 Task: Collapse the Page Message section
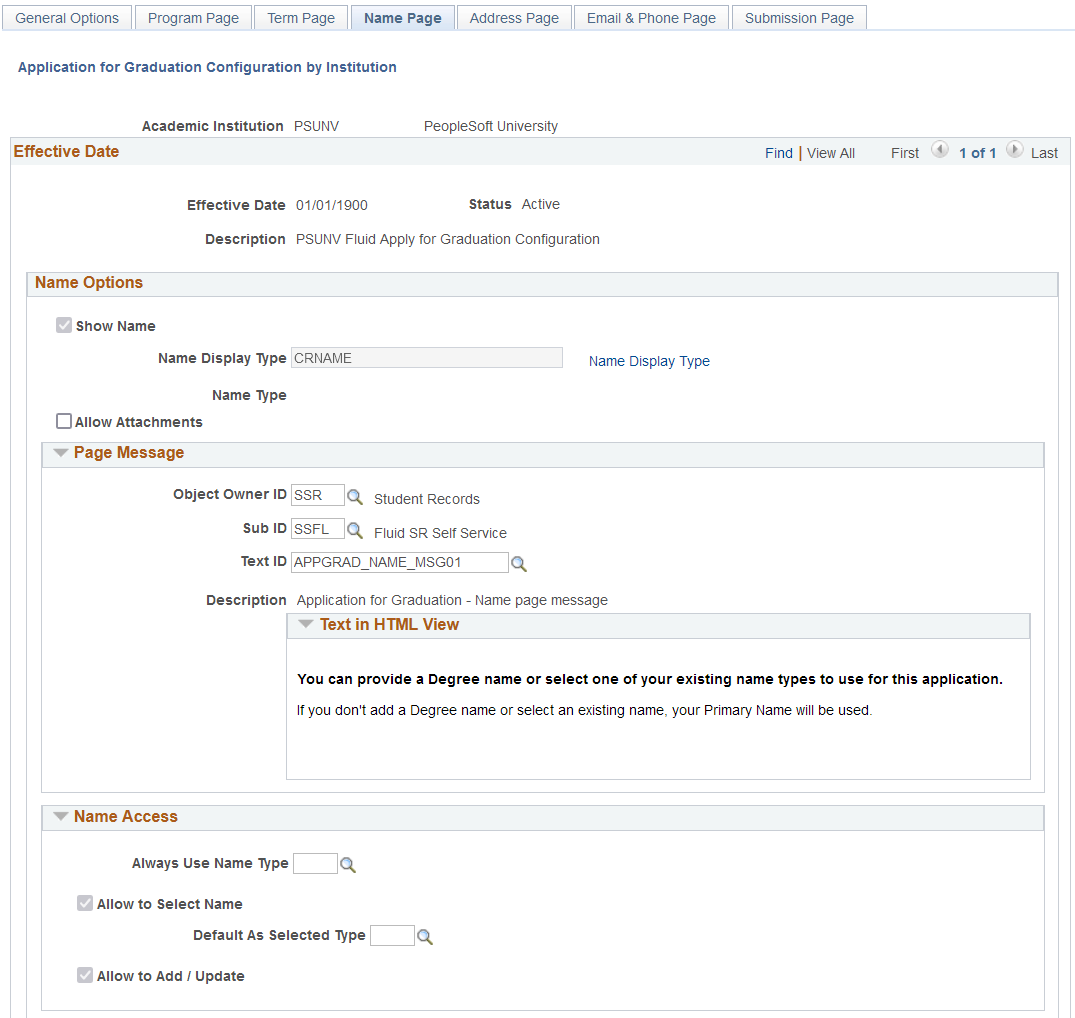(x=60, y=452)
